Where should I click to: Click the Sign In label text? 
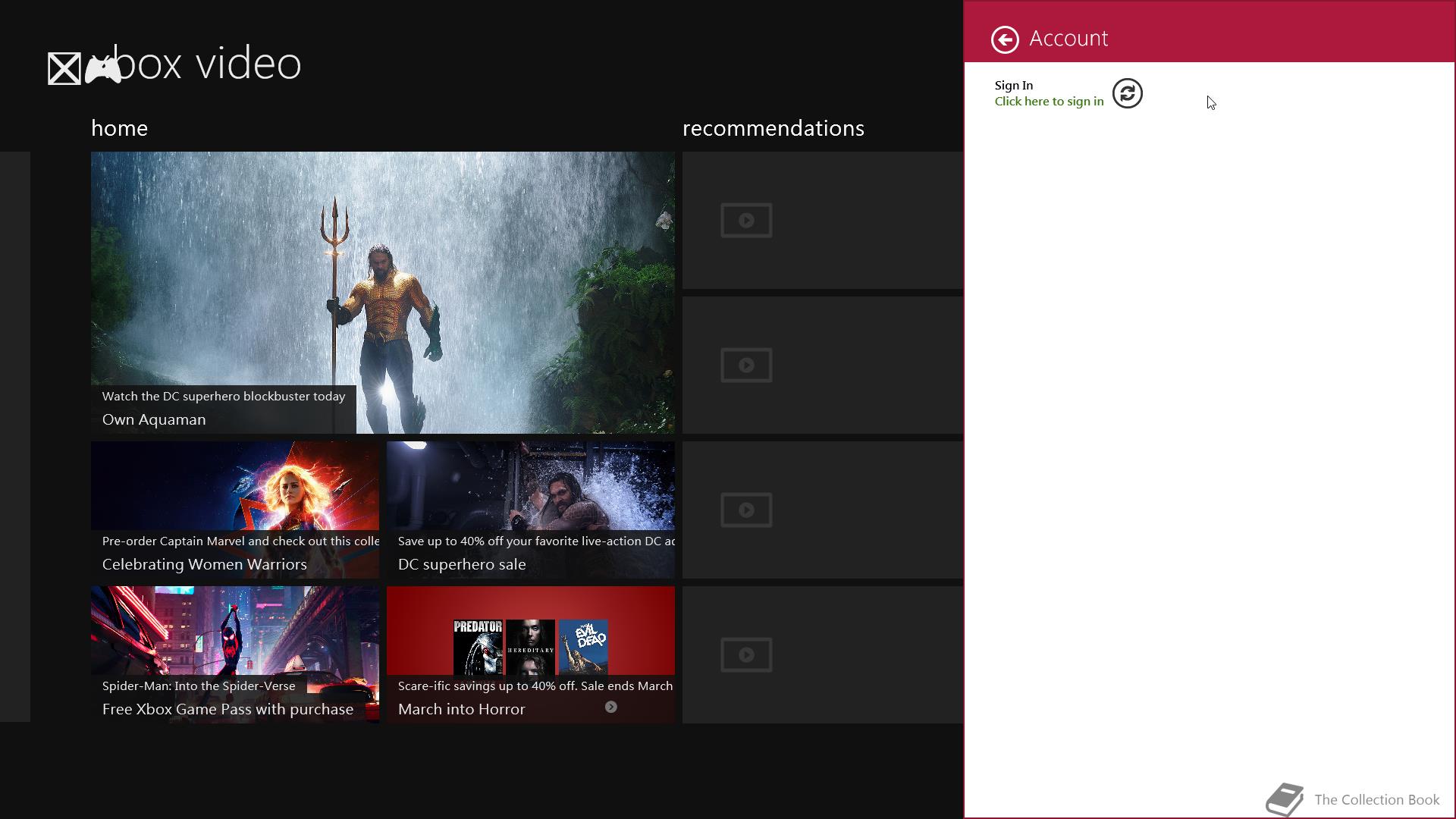pyautogui.click(x=1014, y=86)
